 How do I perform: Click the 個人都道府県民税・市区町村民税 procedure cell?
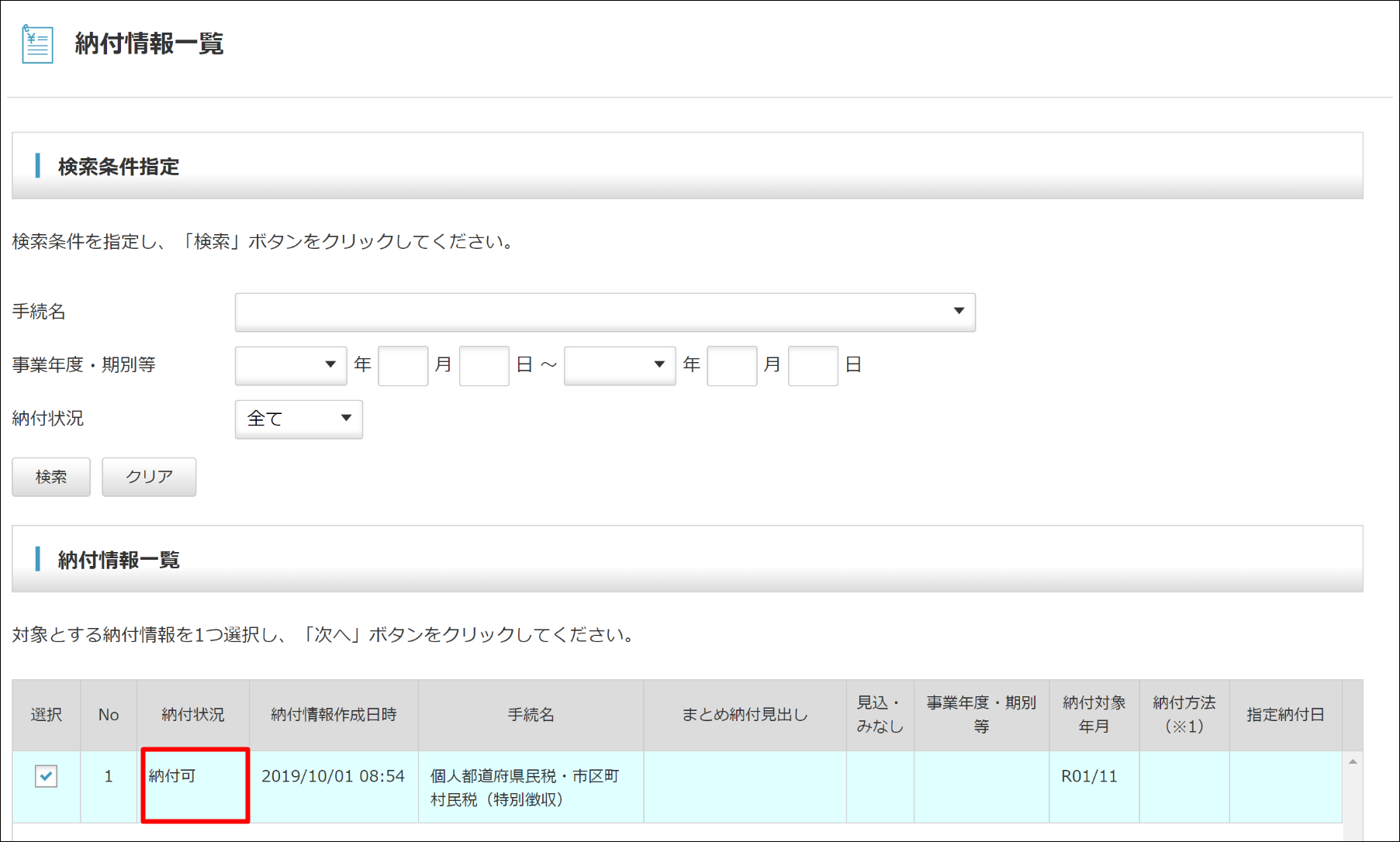[524, 787]
